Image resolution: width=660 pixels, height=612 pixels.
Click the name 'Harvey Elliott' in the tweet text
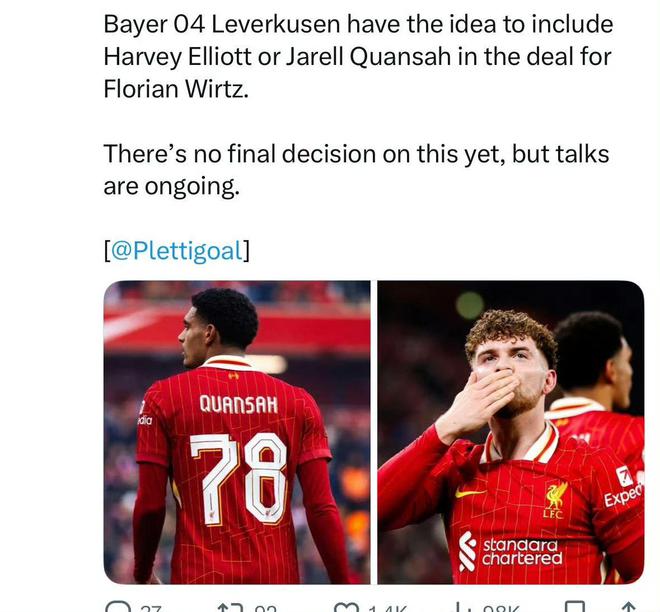tap(178, 56)
